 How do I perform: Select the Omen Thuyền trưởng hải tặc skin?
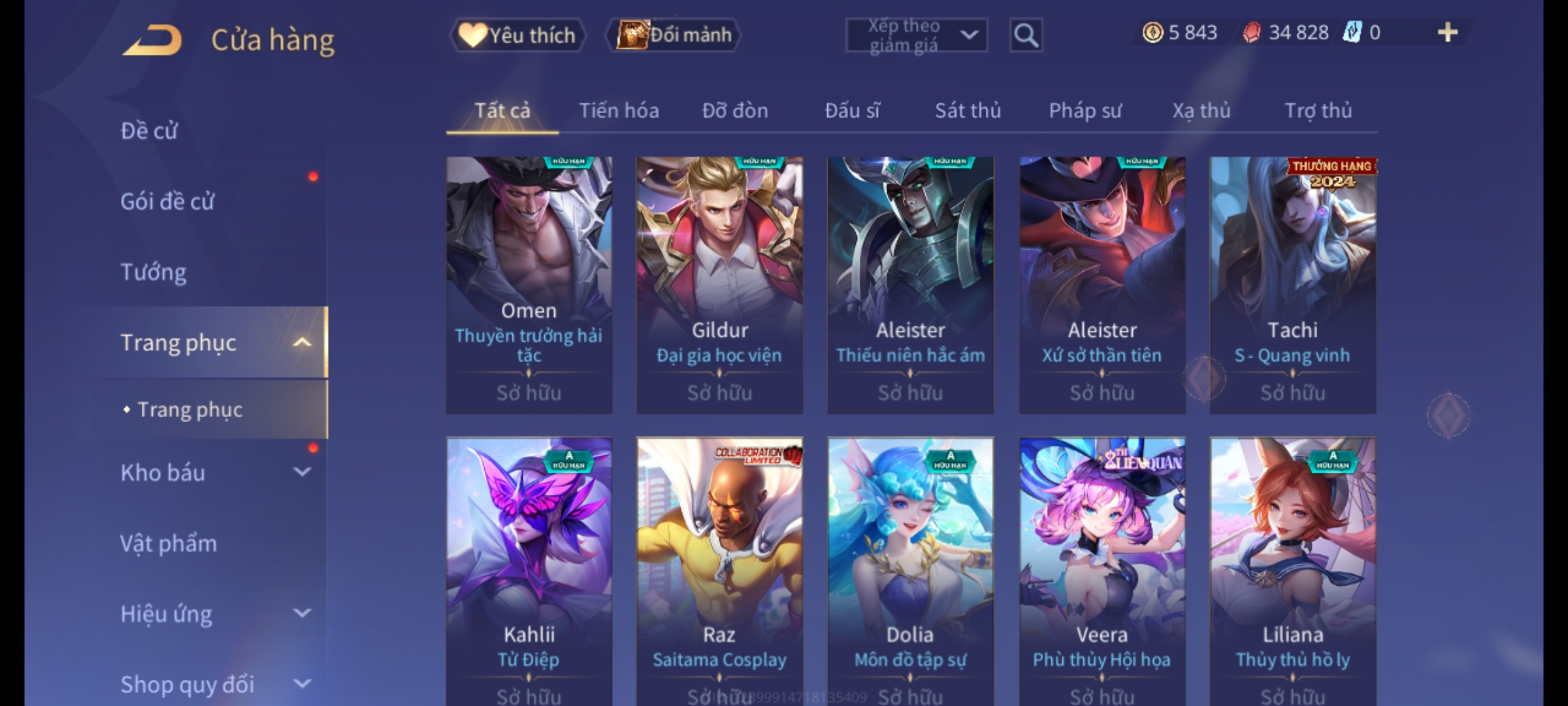click(529, 285)
